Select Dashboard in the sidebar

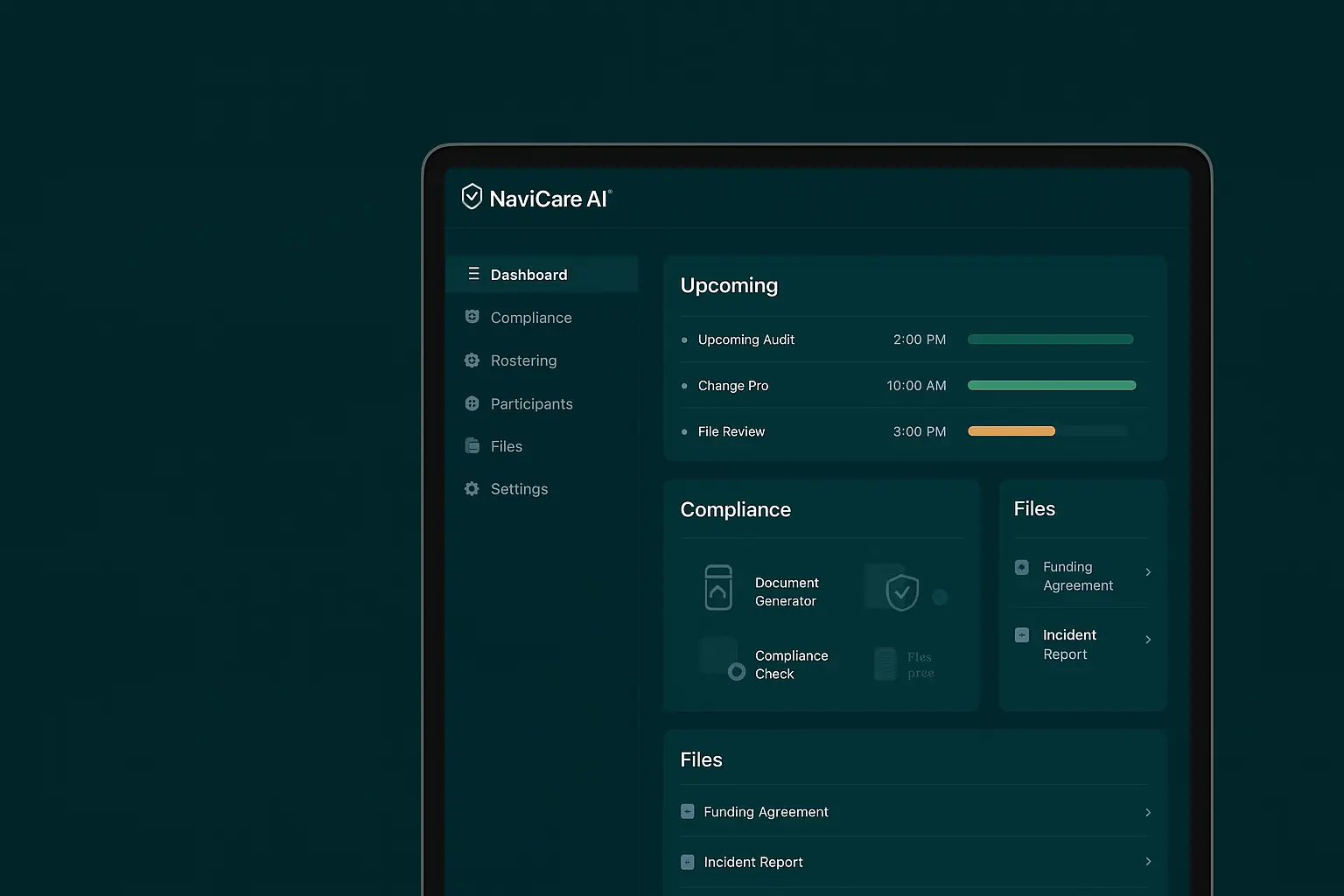[528, 275]
